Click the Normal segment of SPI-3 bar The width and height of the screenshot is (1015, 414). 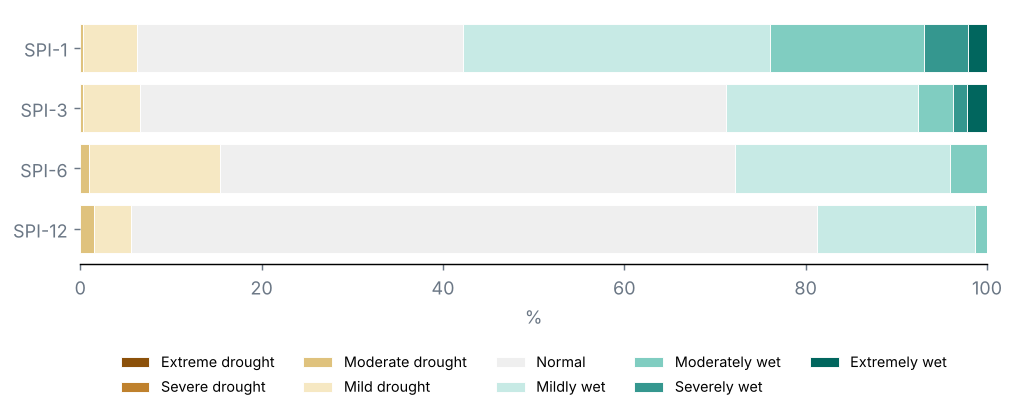(x=433, y=109)
